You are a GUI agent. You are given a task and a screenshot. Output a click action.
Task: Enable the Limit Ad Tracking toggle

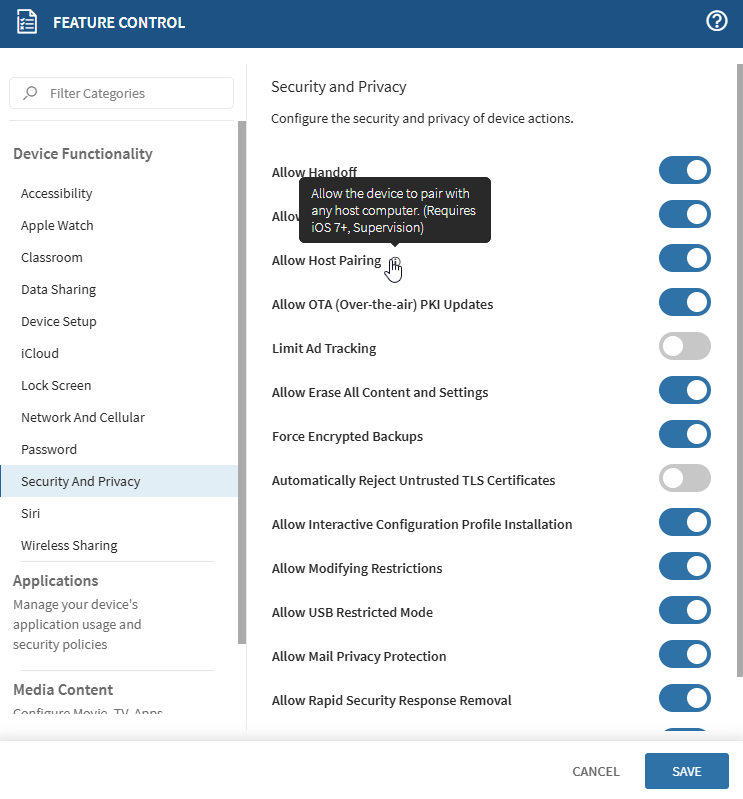click(x=684, y=347)
